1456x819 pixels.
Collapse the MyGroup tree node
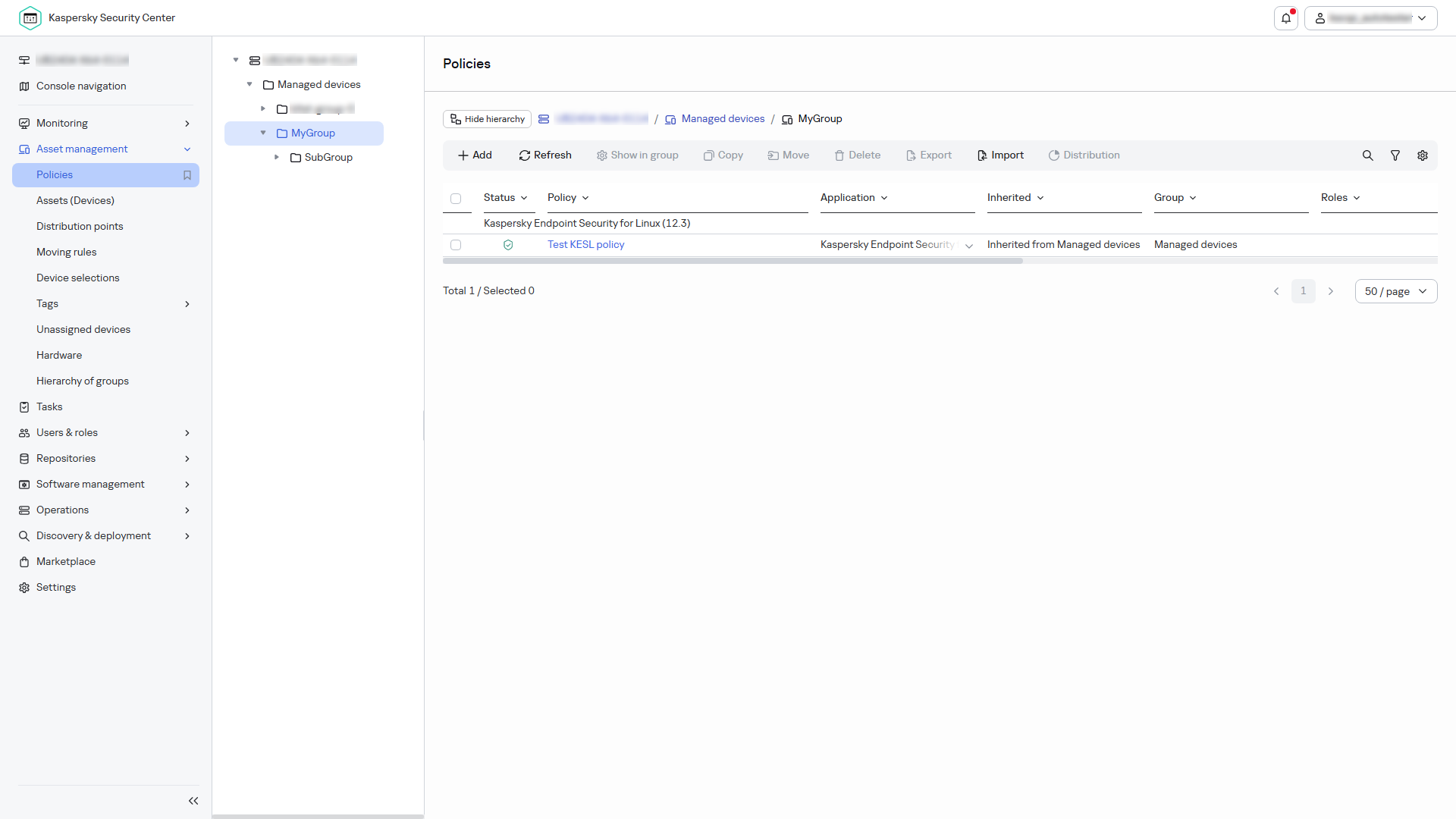(x=263, y=133)
